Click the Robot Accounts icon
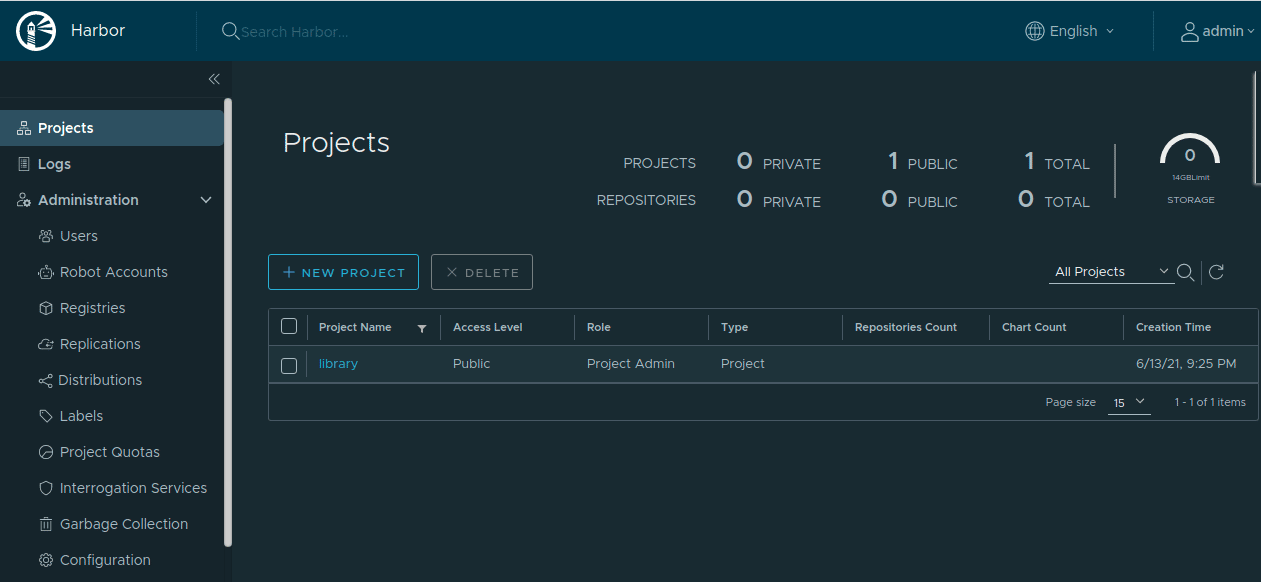The width and height of the screenshot is (1261, 582). pyautogui.click(x=45, y=272)
